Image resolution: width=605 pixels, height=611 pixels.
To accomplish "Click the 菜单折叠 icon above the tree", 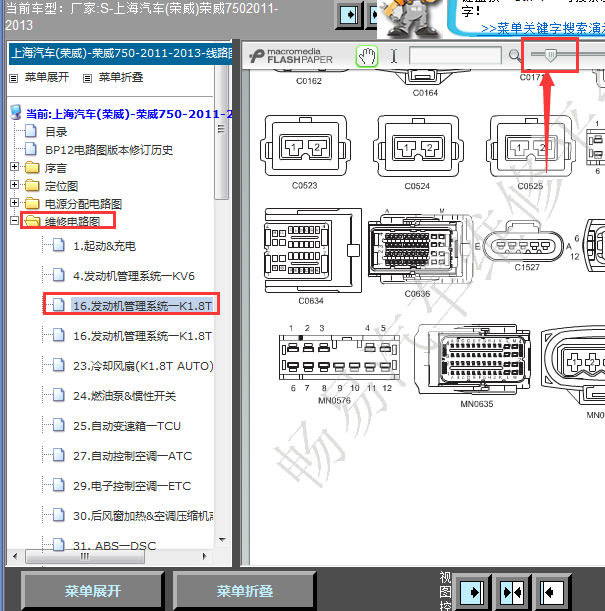I will pyautogui.click(x=88, y=77).
